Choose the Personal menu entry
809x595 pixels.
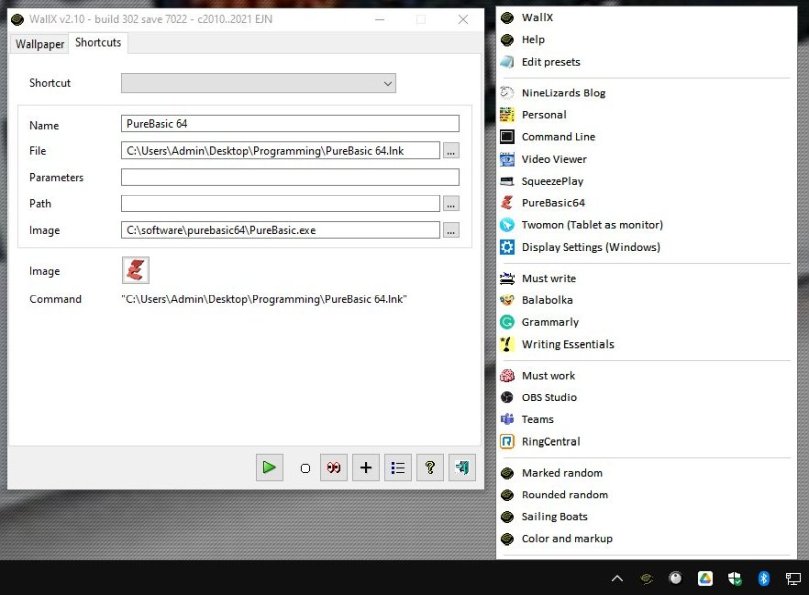click(x=646, y=115)
